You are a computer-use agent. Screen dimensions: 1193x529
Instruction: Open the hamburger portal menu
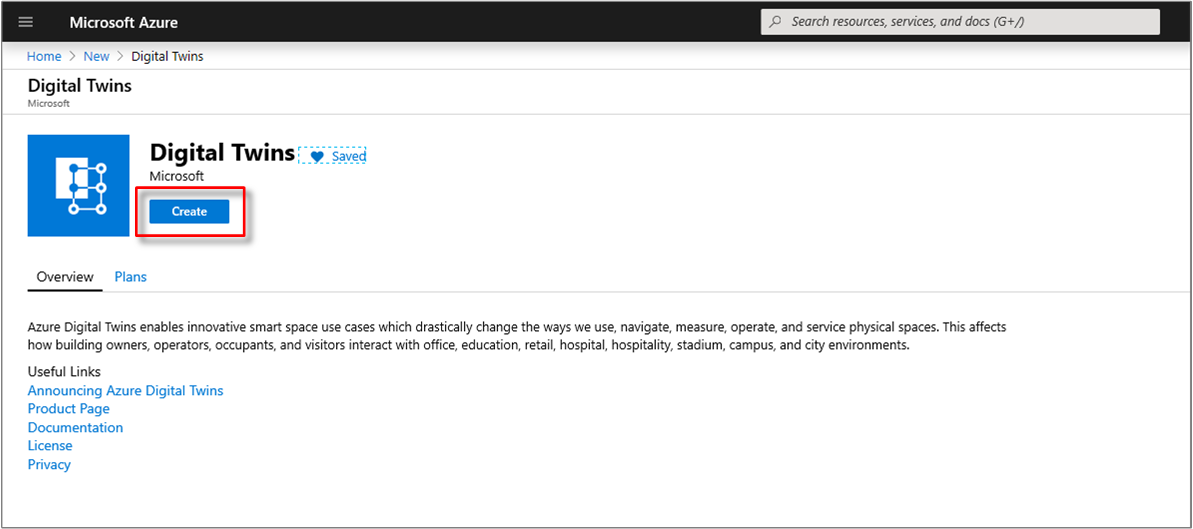(26, 22)
